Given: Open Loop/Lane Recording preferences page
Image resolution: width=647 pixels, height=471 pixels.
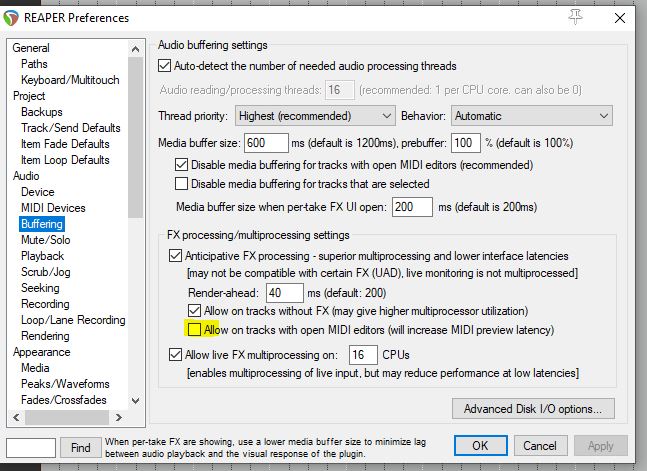Looking at the screenshot, I should (x=73, y=320).
